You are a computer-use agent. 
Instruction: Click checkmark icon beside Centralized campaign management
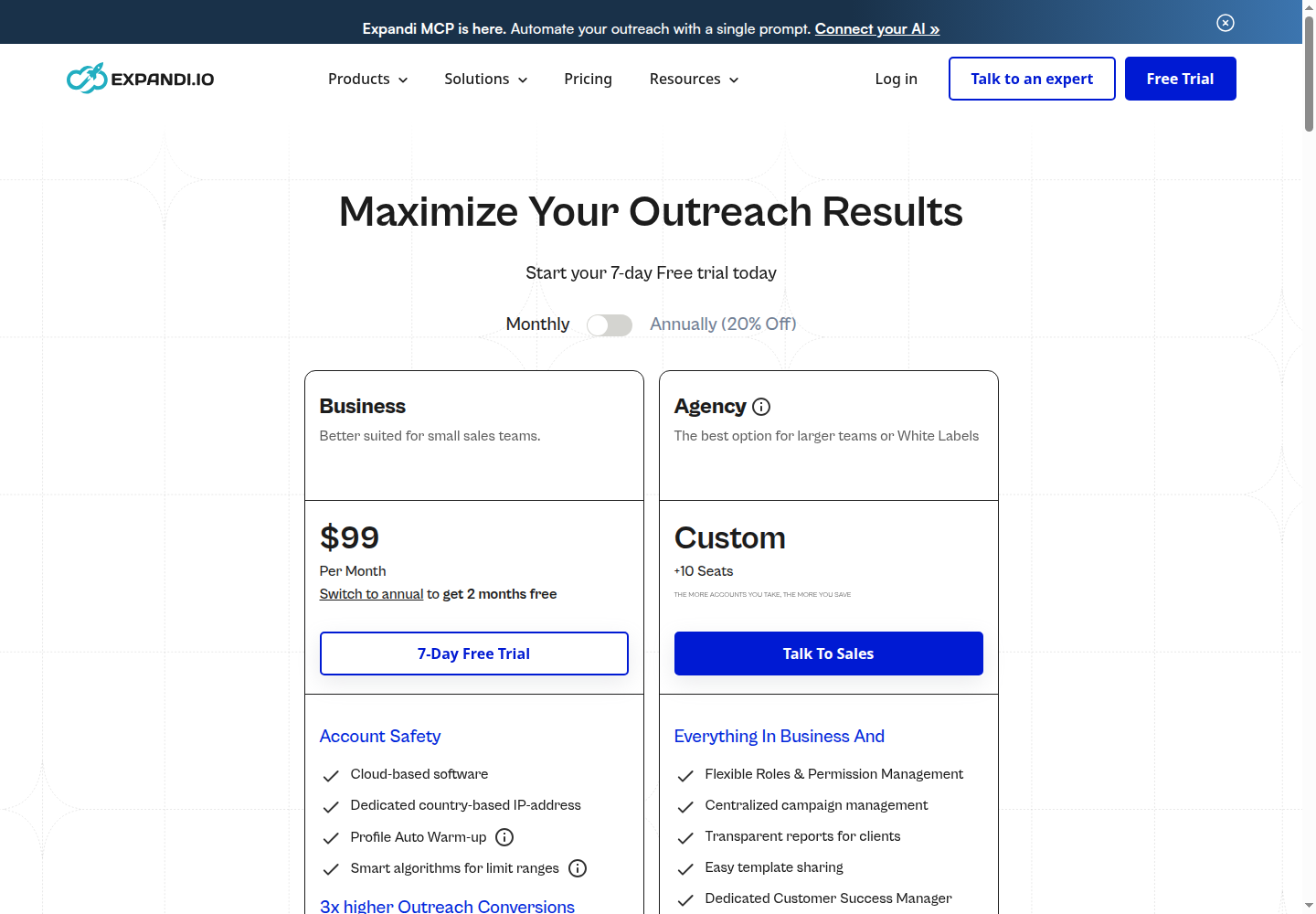[685, 807]
